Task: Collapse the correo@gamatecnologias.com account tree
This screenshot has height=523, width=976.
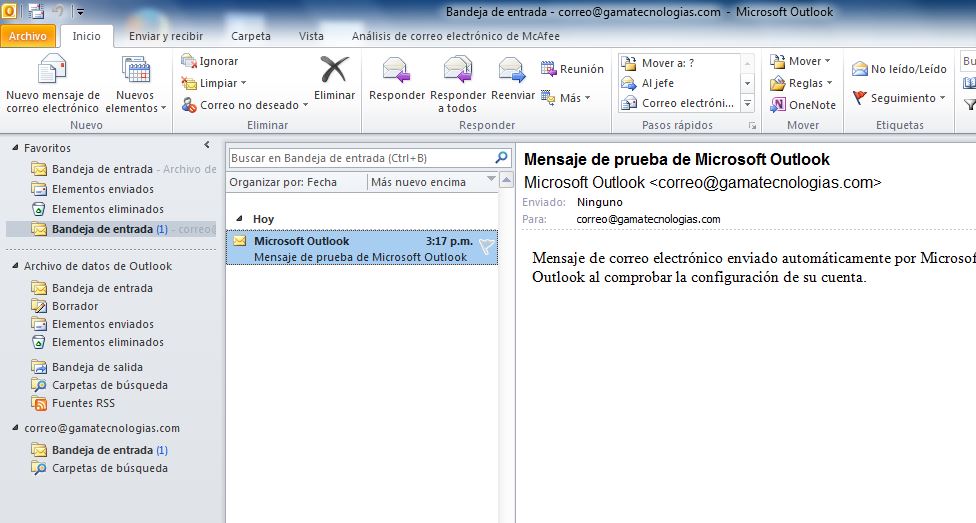Action: [15, 428]
